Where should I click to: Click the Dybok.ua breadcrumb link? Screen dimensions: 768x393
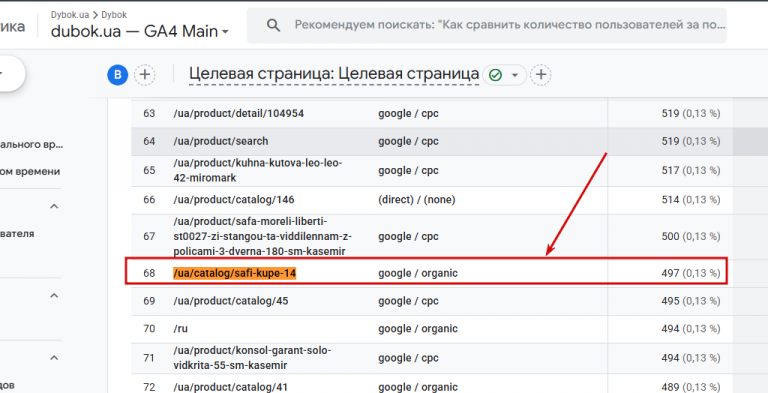tap(70, 14)
